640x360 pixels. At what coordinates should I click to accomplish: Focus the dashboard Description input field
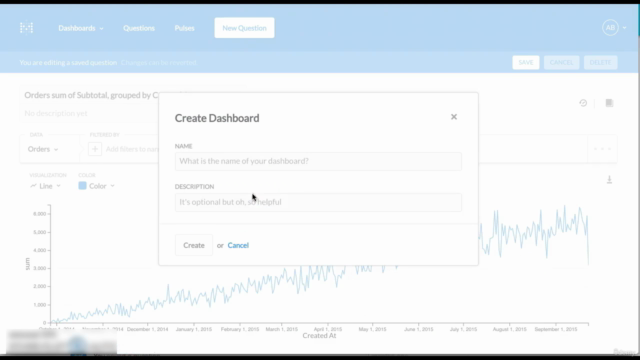point(318,202)
